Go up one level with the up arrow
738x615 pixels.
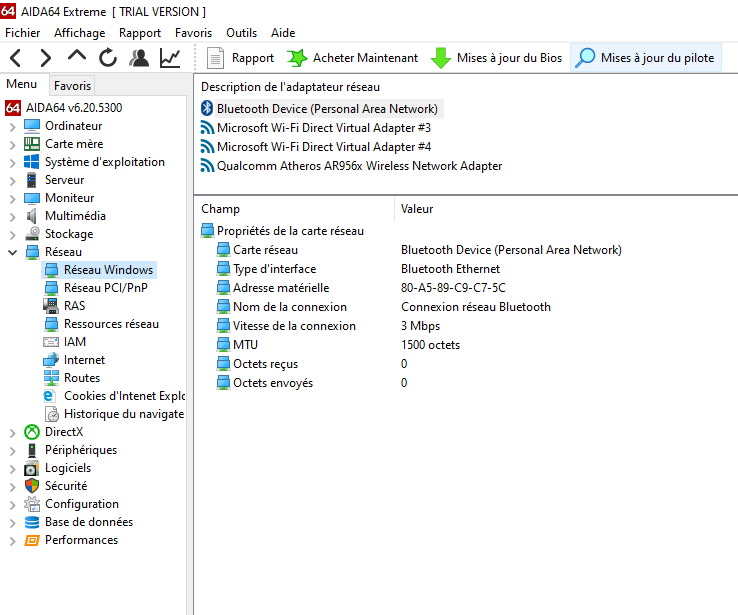(x=77, y=56)
